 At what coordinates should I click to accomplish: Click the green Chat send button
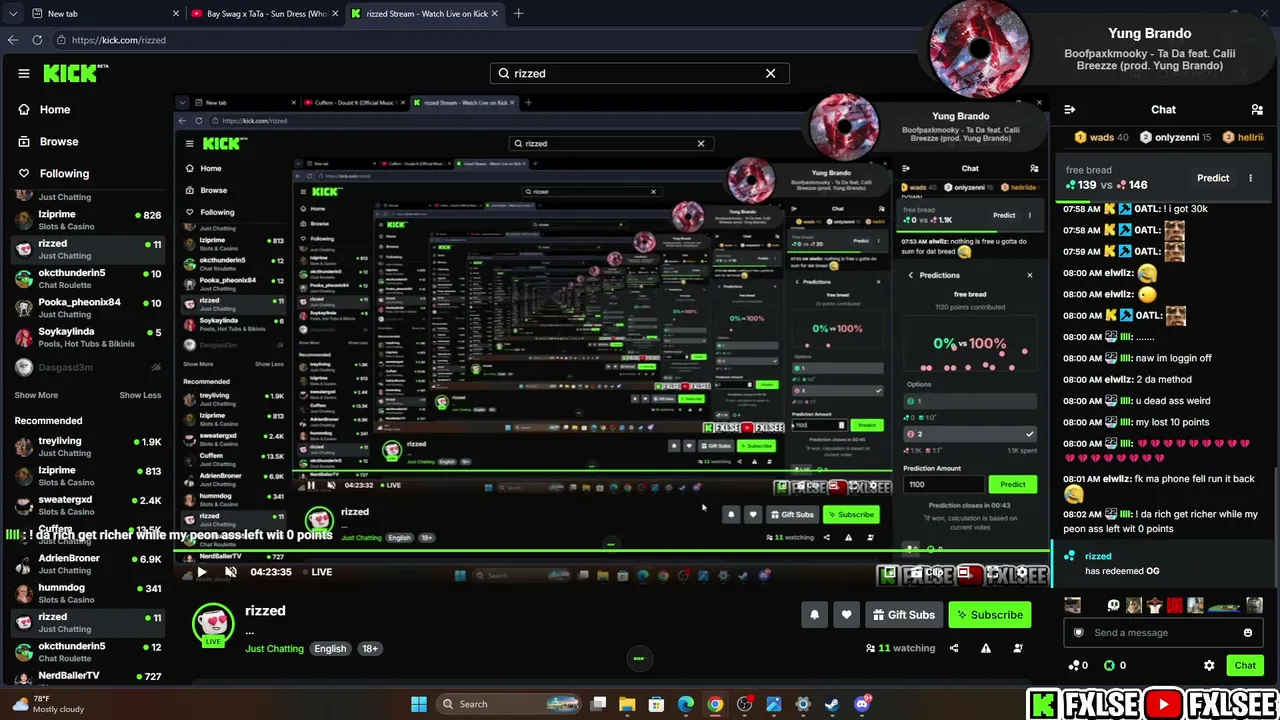(x=1245, y=665)
